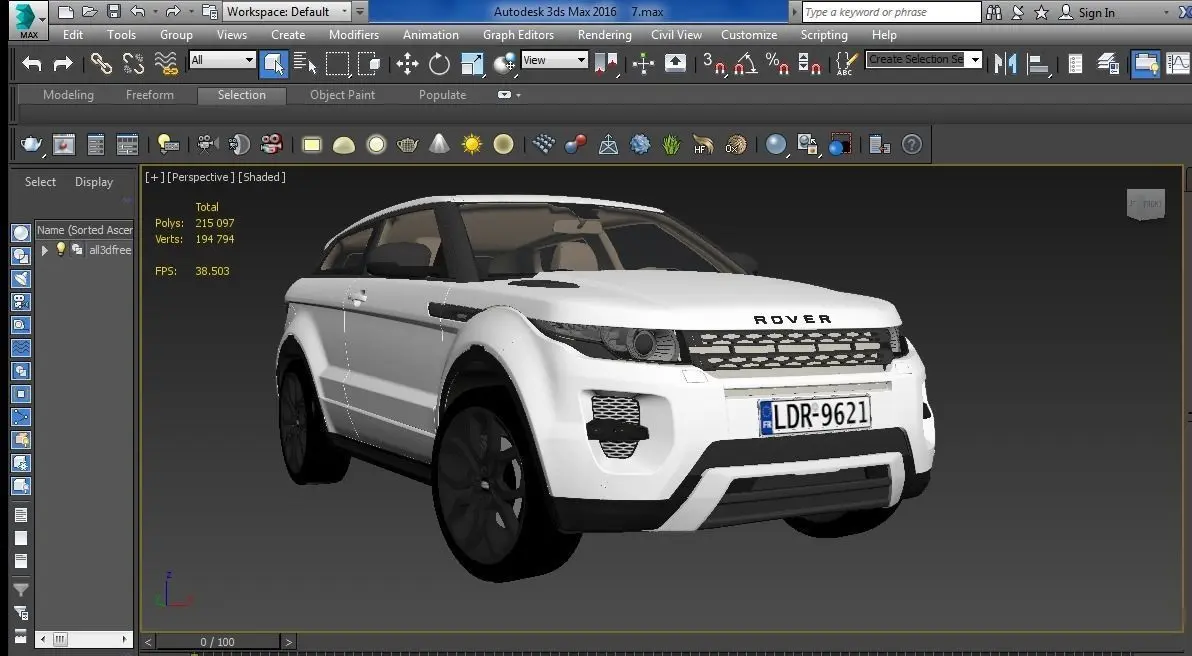Open the Graph Editors menu

pyautogui.click(x=518, y=35)
